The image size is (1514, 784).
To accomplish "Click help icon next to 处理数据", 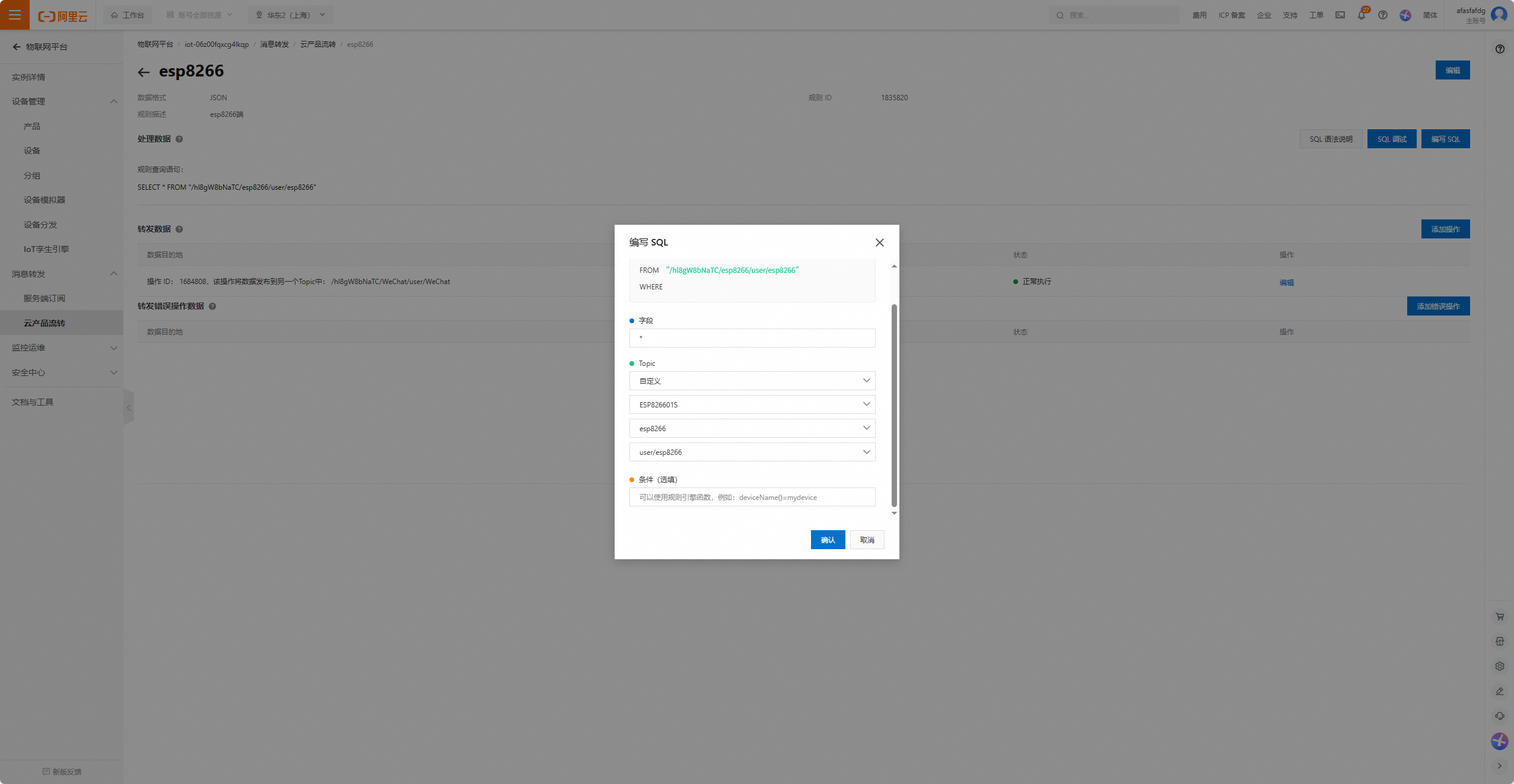I will (179, 139).
